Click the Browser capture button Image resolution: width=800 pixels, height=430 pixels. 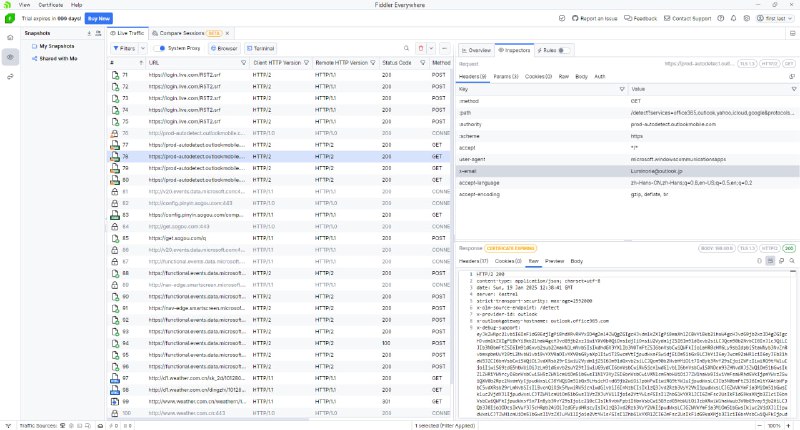225,47
